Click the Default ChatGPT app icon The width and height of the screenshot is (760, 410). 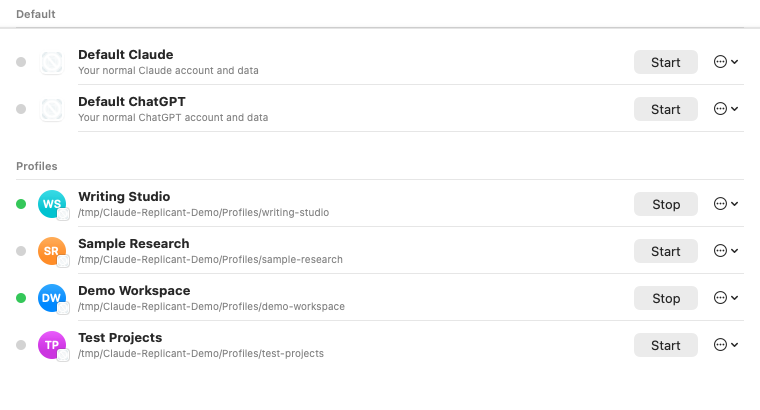click(x=52, y=109)
